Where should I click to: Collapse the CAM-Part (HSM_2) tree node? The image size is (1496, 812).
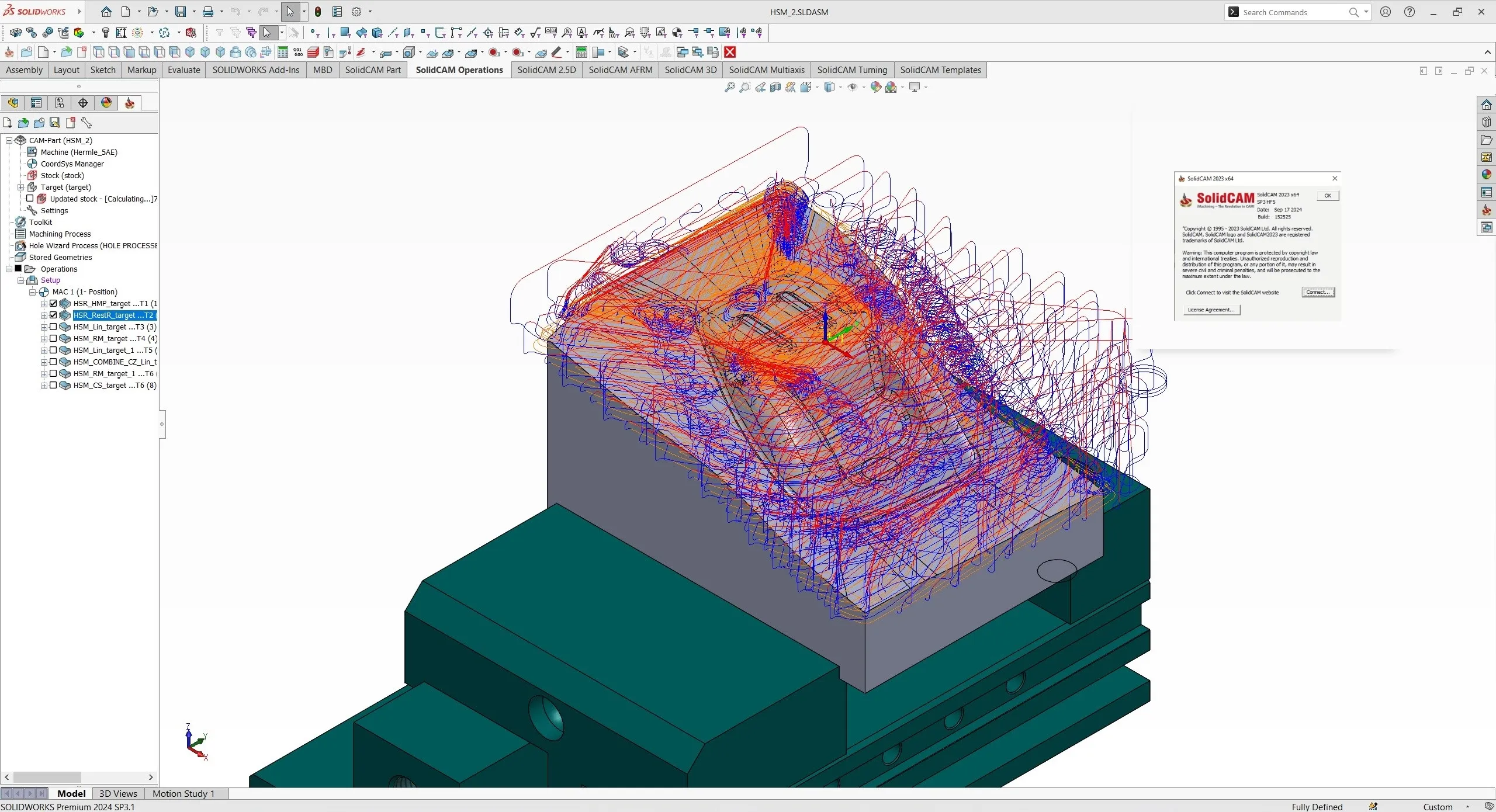click(x=9, y=140)
